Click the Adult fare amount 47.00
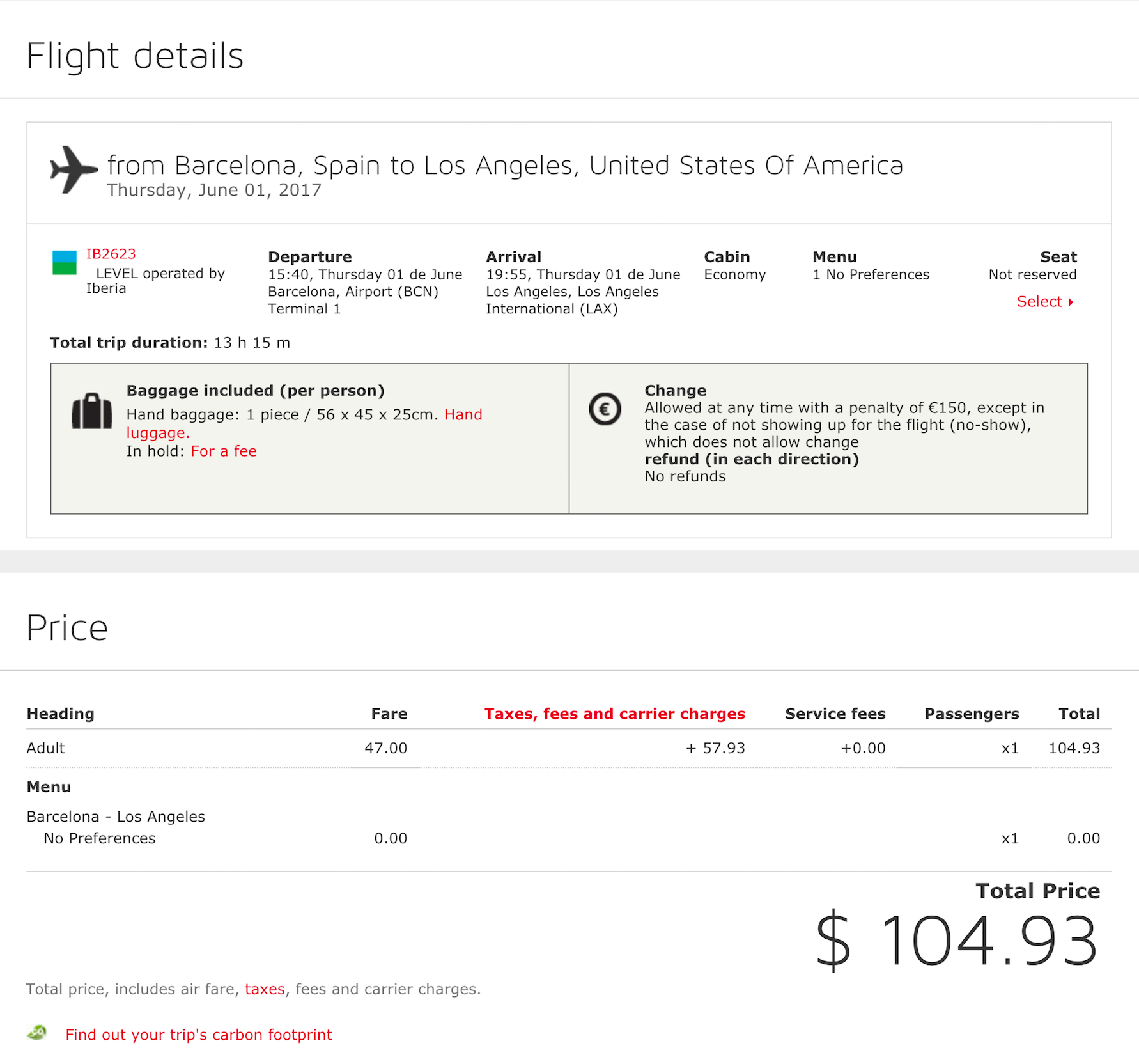 385,748
